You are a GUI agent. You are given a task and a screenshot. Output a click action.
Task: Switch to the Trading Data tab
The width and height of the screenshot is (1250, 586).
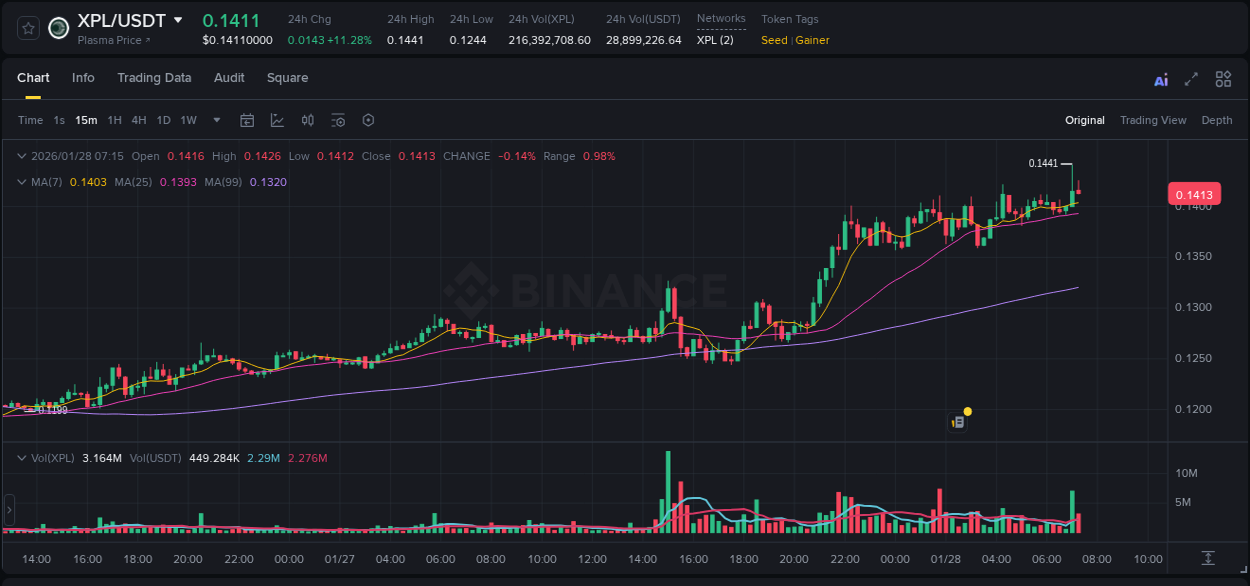(x=154, y=78)
